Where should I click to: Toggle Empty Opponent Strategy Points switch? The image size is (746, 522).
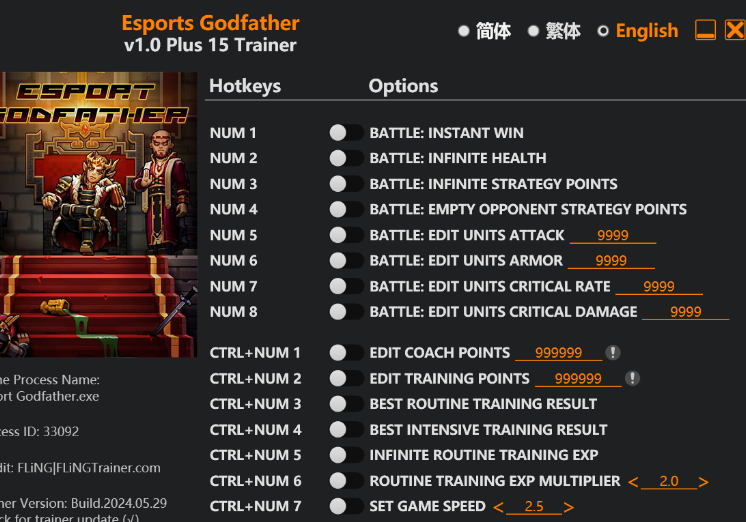(x=346, y=209)
